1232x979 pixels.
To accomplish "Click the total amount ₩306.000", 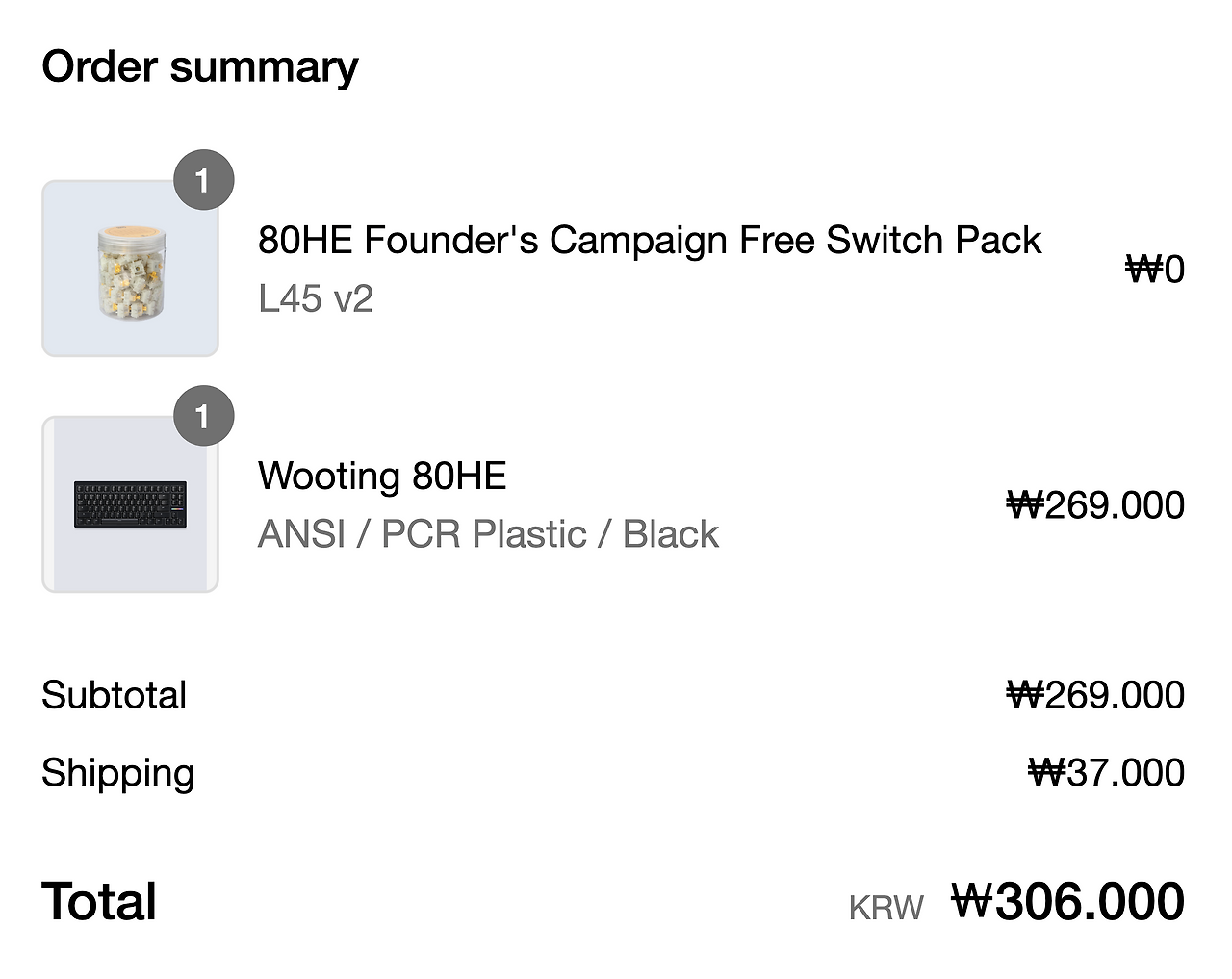I will coord(1068,902).
